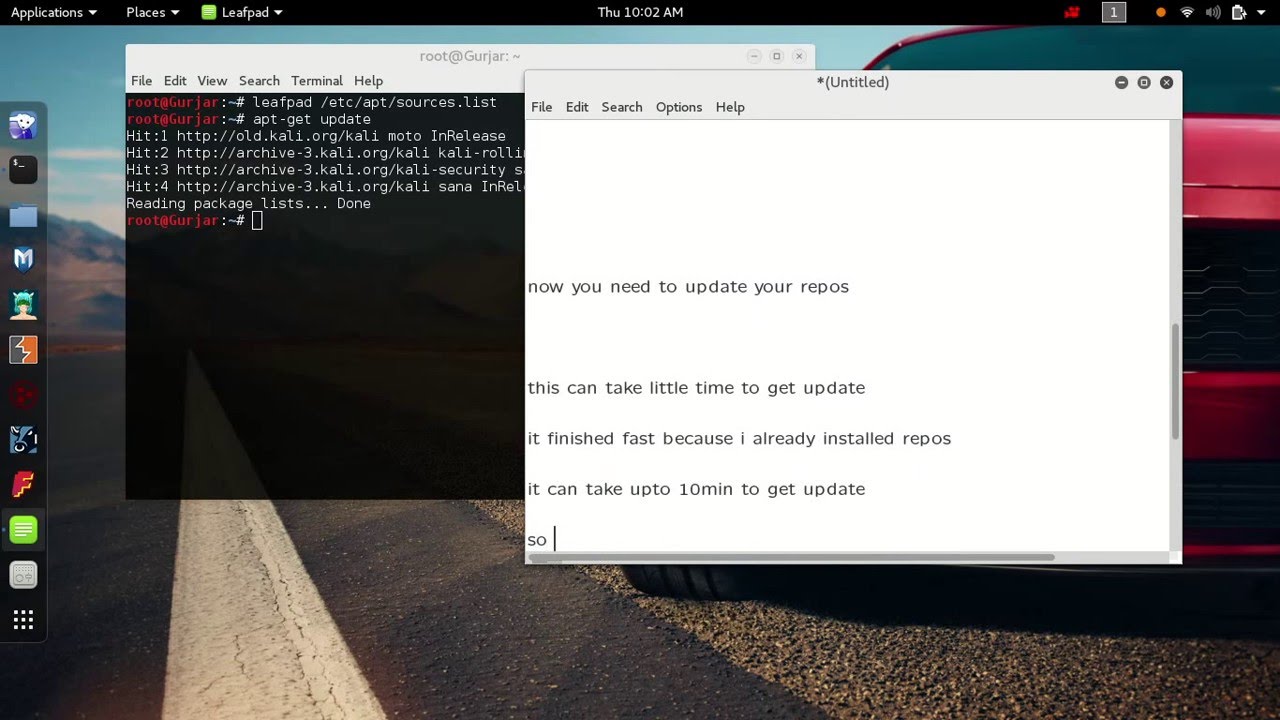Click the red recorder tray icon

pyautogui.click(x=1073, y=12)
